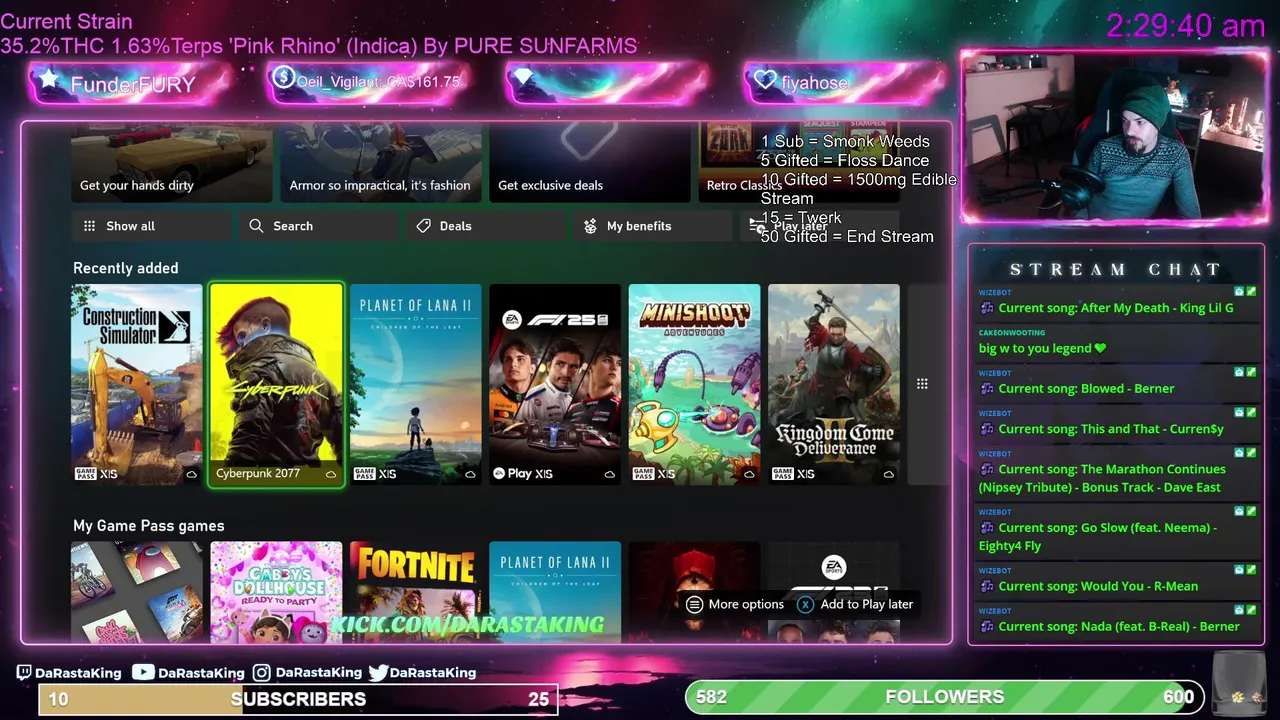Click the webcam feed overlay
Screen dimensions: 1280x720
click(x=1114, y=137)
